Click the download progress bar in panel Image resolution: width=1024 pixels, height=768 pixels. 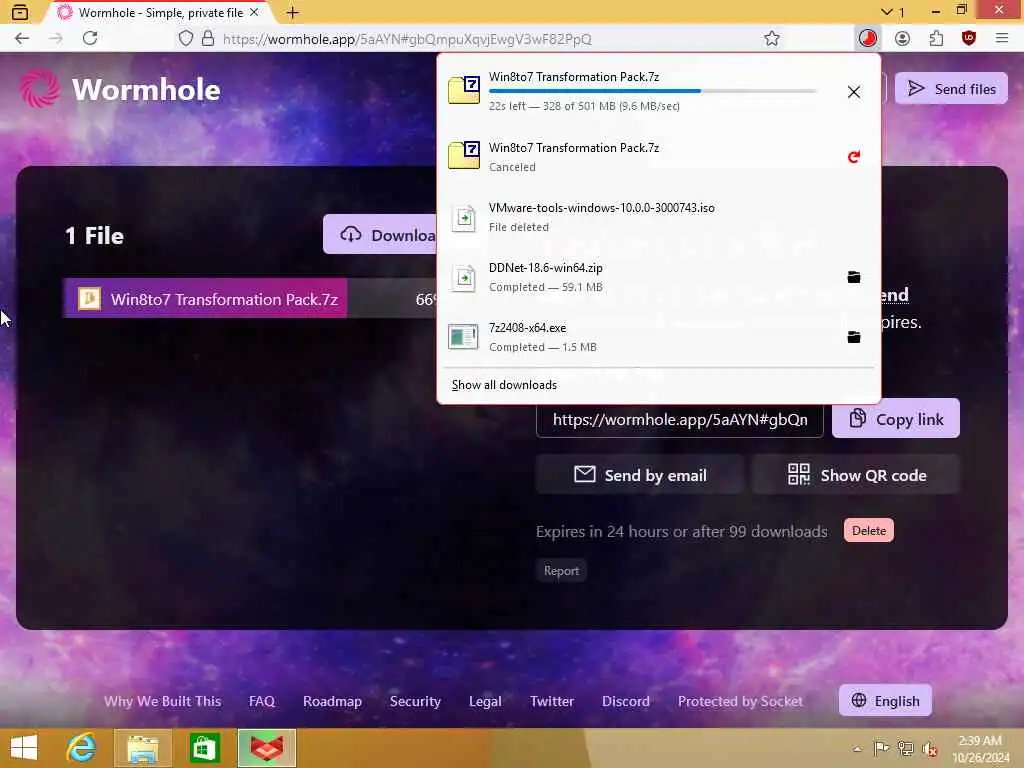[652, 91]
